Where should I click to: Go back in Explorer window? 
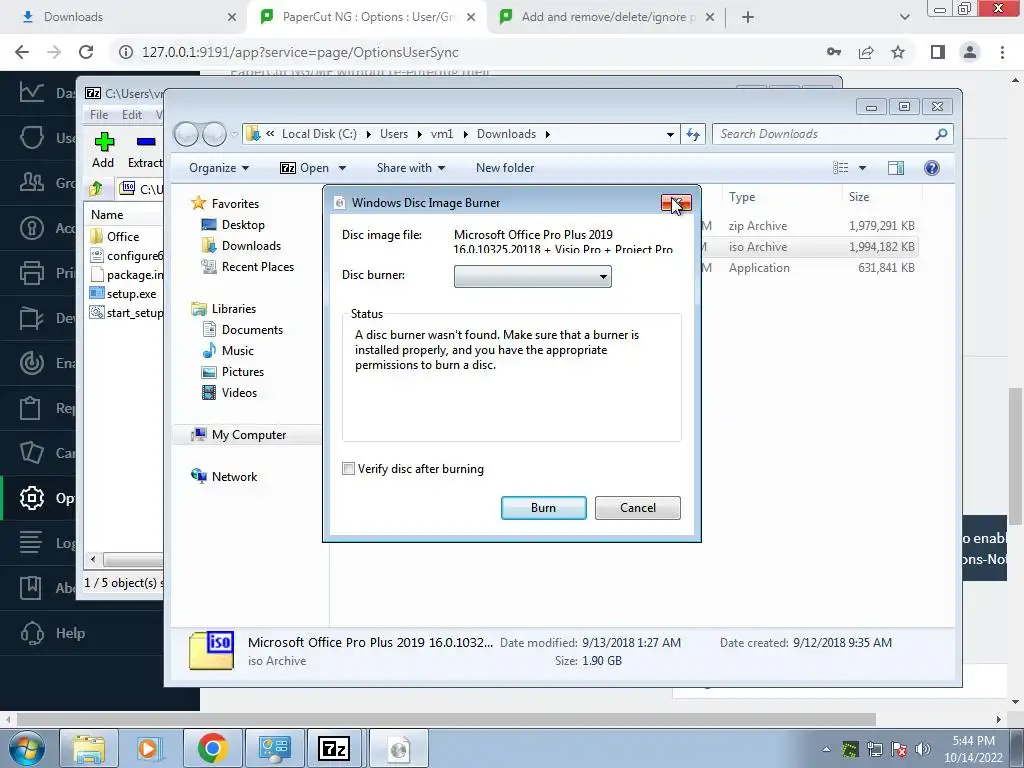tap(186, 134)
